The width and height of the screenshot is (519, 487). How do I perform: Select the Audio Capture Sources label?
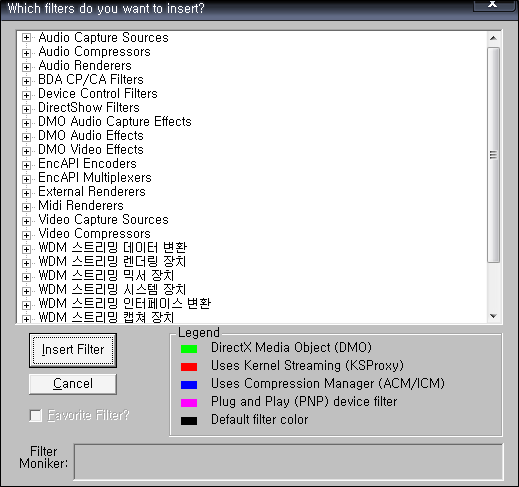click(103, 37)
